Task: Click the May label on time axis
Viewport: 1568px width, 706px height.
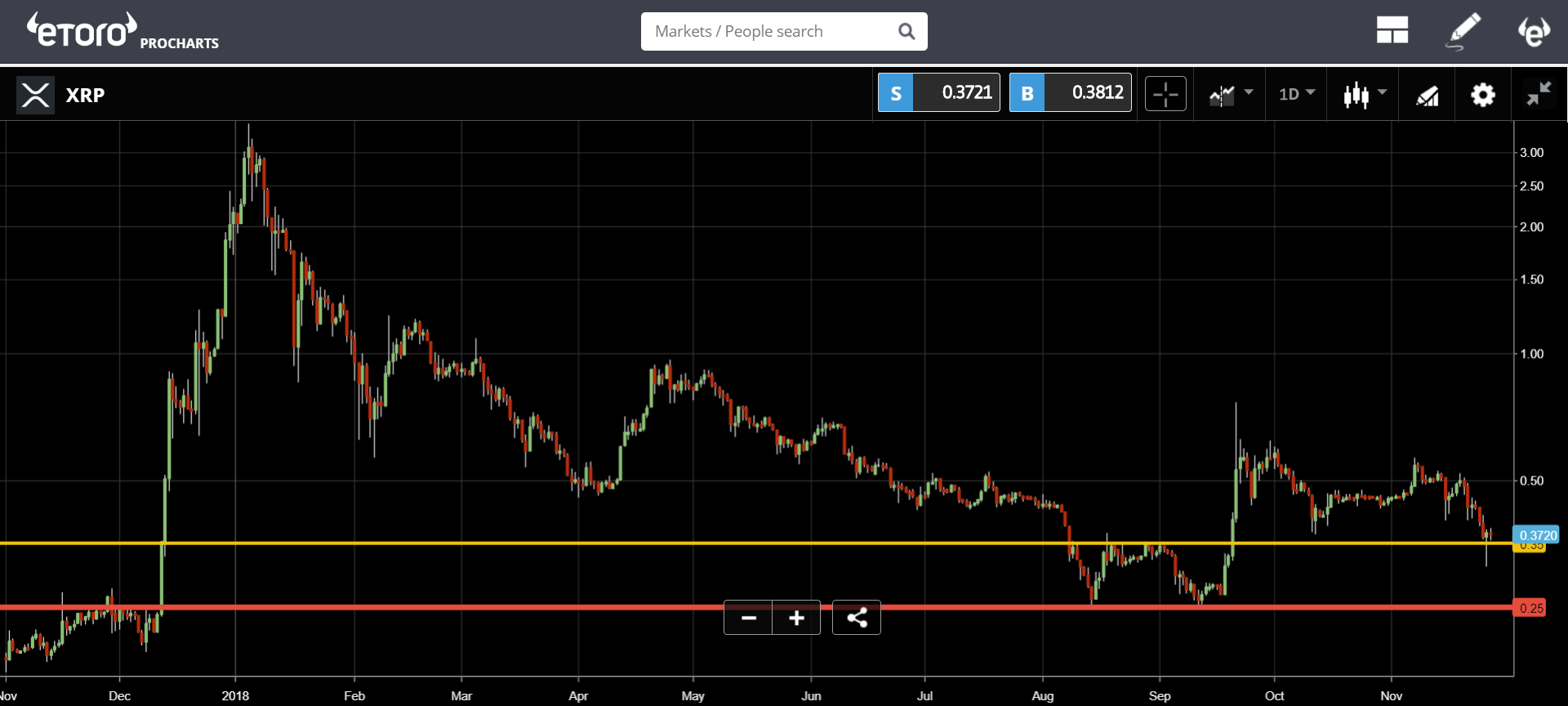Action: [693, 695]
